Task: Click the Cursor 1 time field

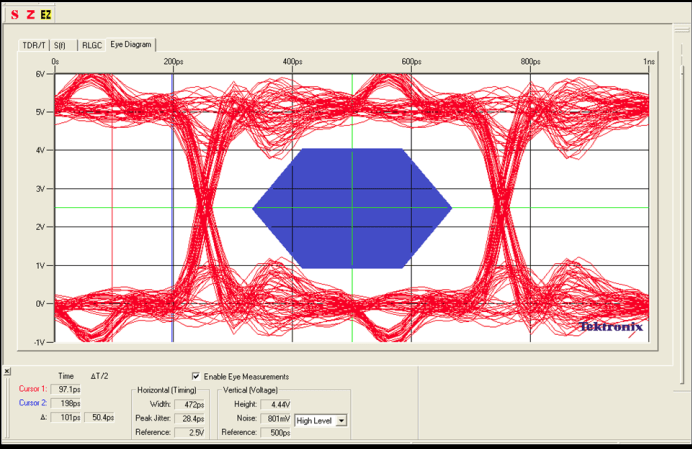Action: (67, 388)
